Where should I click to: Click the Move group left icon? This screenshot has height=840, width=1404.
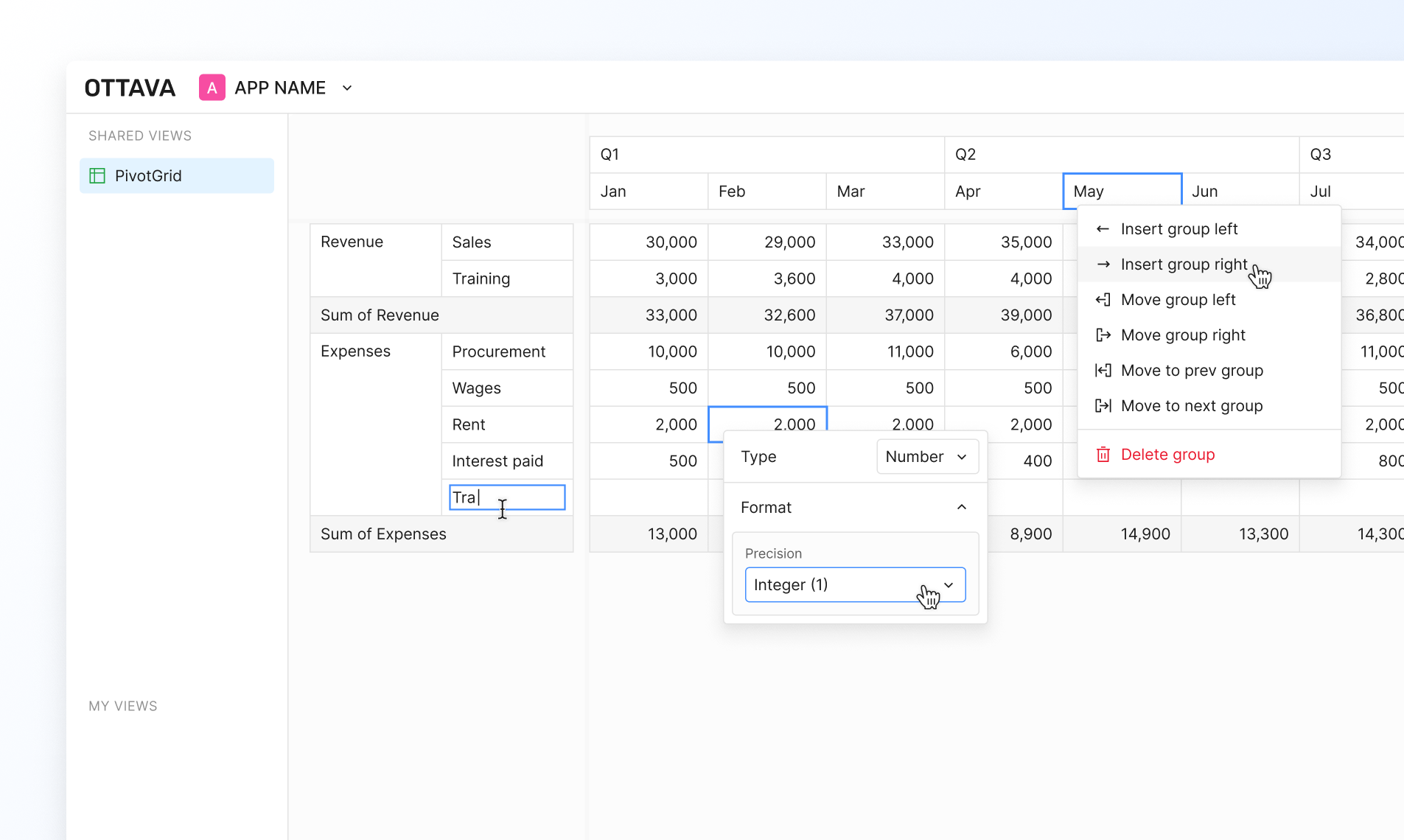click(x=1103, y=300)
